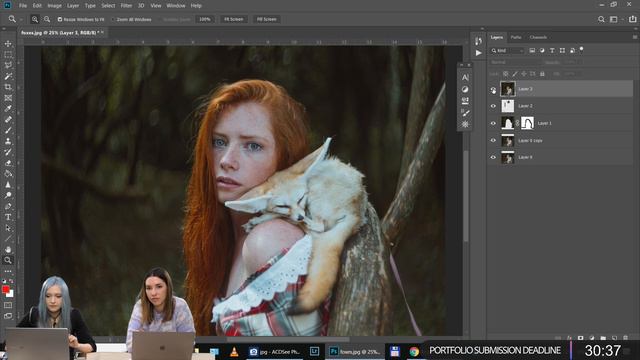
Task: Click the Fit Screen button
Action: click(233, 19)
